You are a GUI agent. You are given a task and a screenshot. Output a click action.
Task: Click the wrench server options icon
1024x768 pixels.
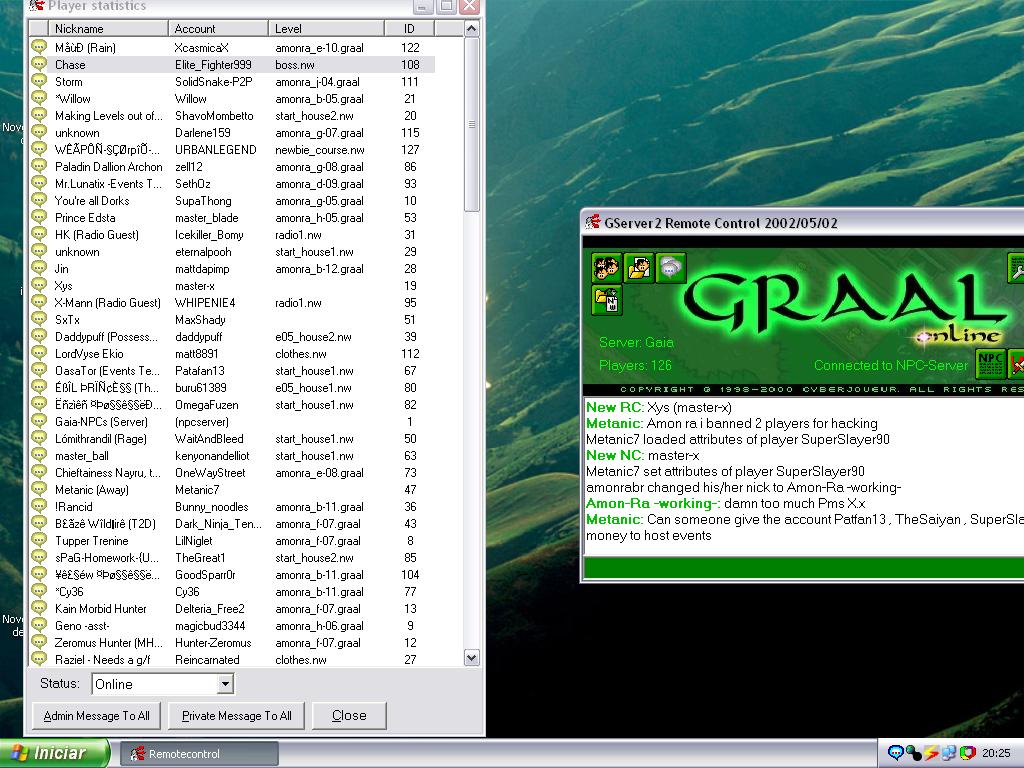pos(1016,268)
